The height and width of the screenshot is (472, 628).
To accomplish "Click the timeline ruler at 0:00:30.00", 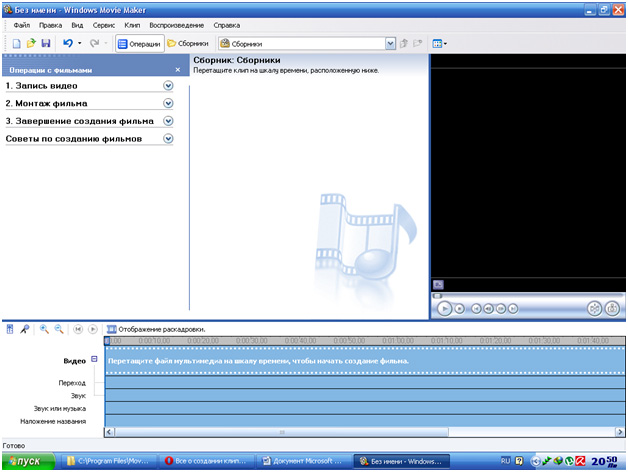I will point(252,341).
